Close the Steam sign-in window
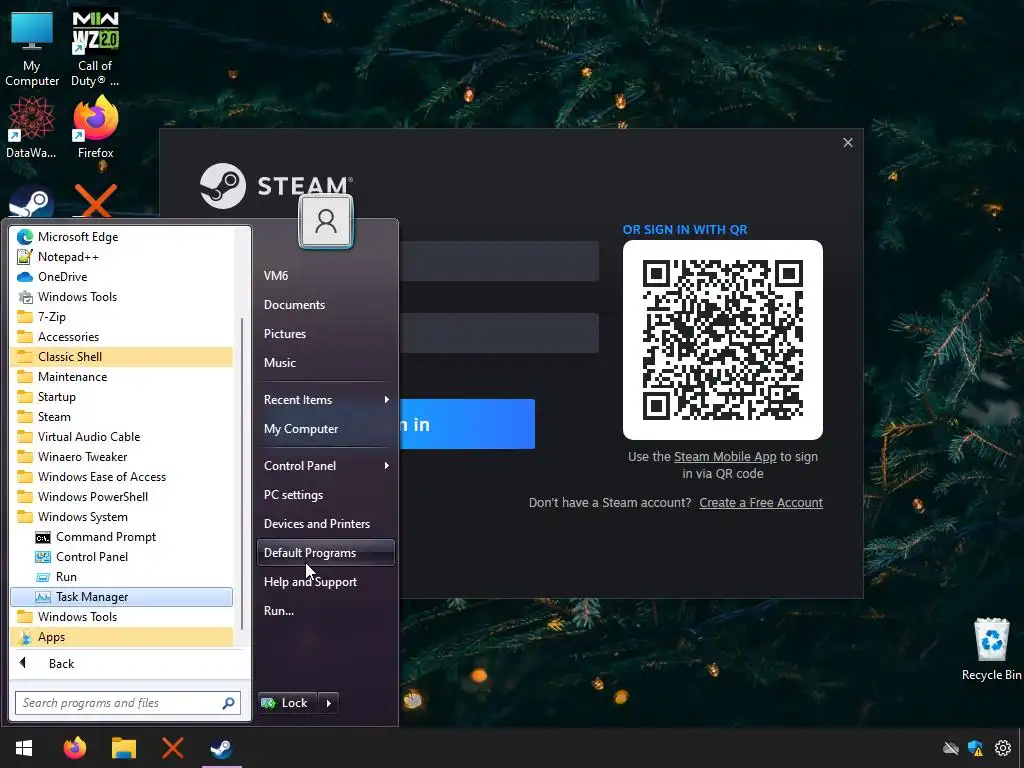This screenshot has height=768, width=1024. (x=848, y=142)
